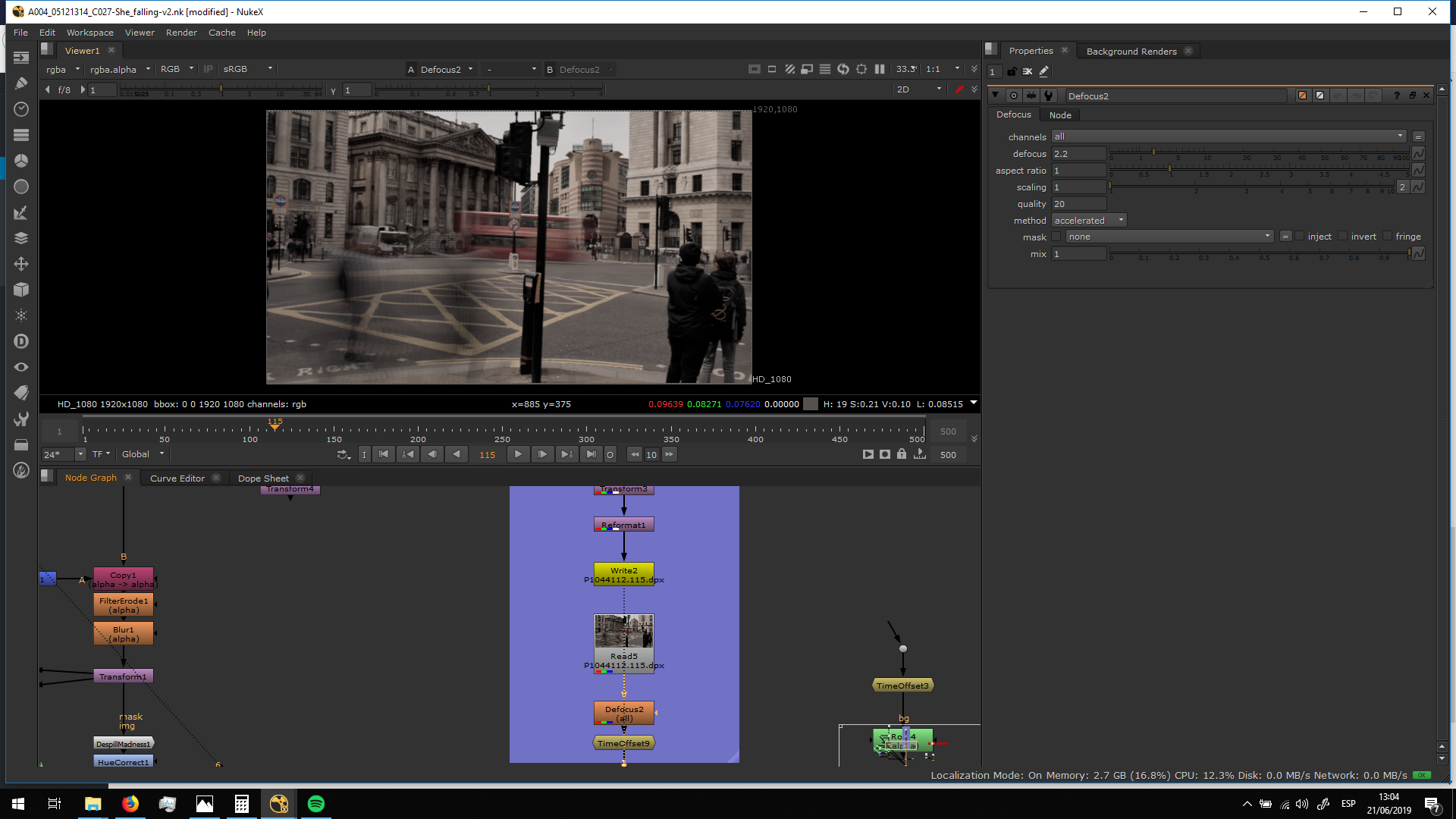Viewport: 1456px width, 819px height.
Task: Open the Time nodes clock icon
Action: pos(21,109)
